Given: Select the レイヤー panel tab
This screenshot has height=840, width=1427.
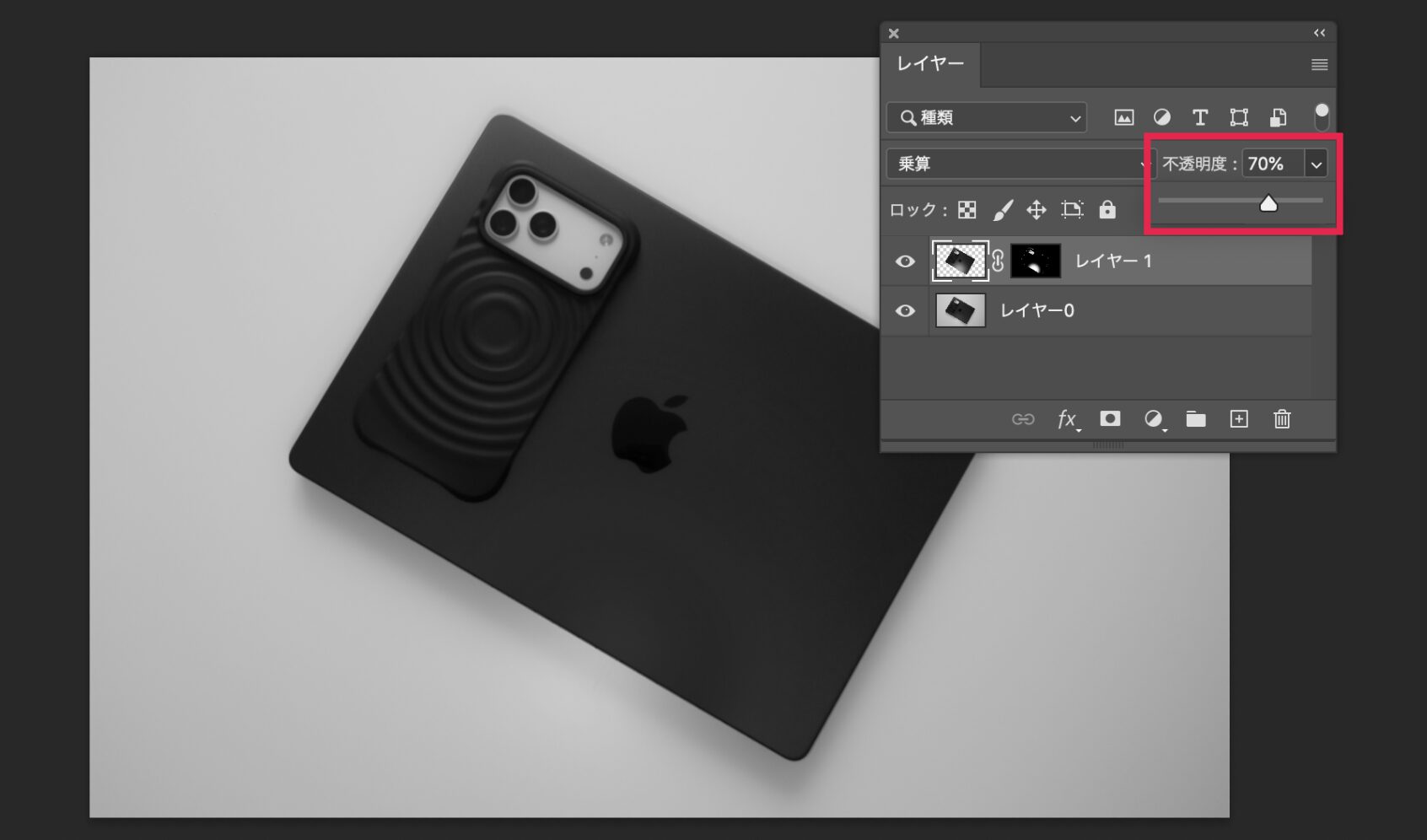Looking at the screenshot, I should (930, 65).
